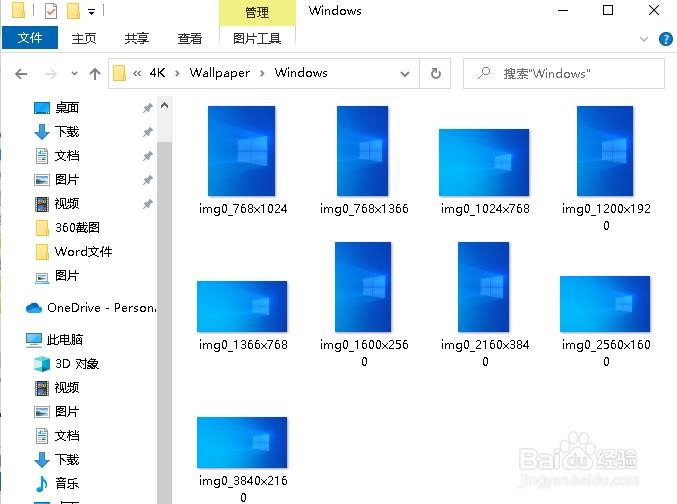Click the quick access new folder icon
This screenshot has height=504, width=677.
click(x=73, y=11)
